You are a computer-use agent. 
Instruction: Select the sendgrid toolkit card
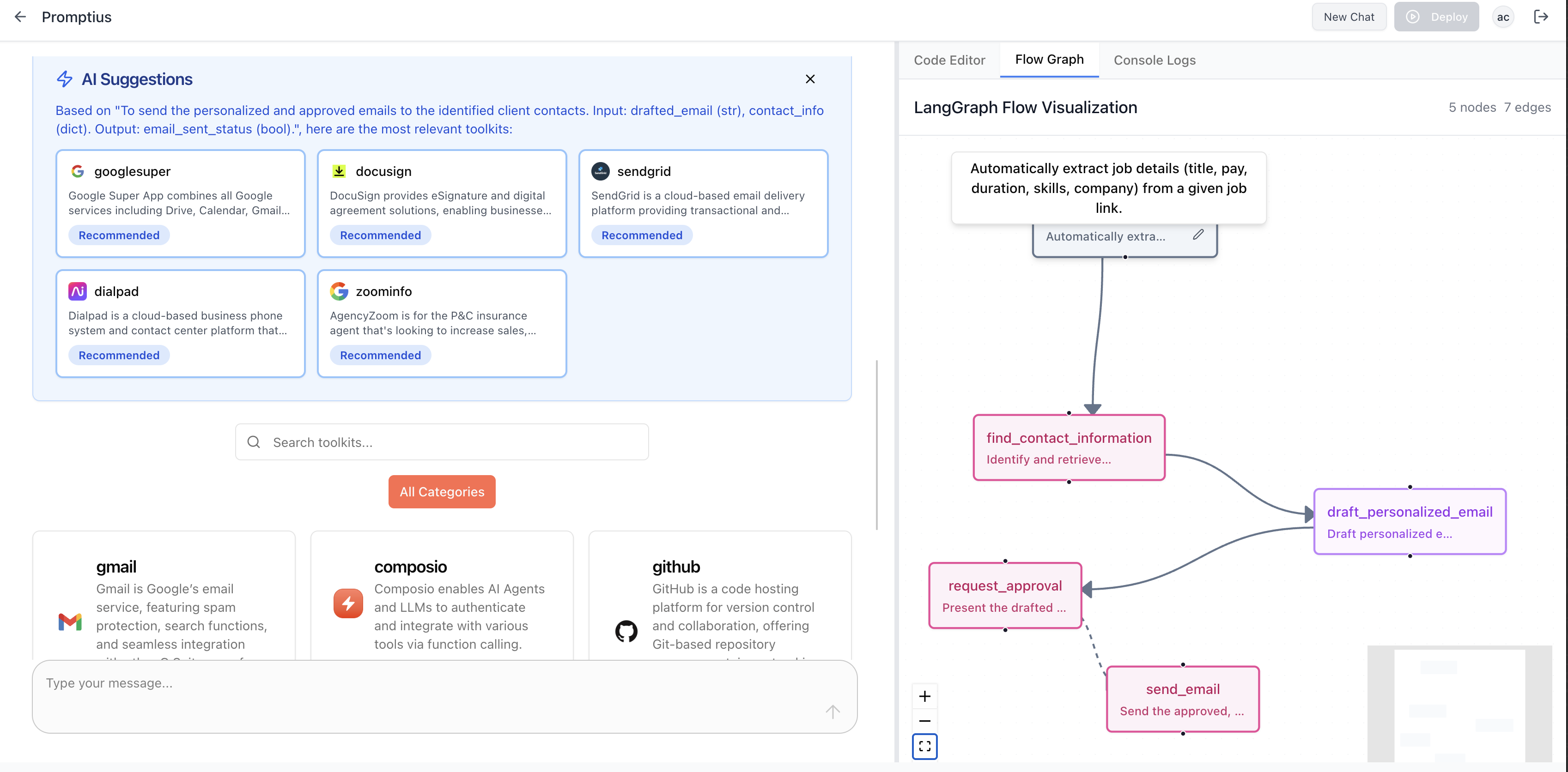click(702, 203)
